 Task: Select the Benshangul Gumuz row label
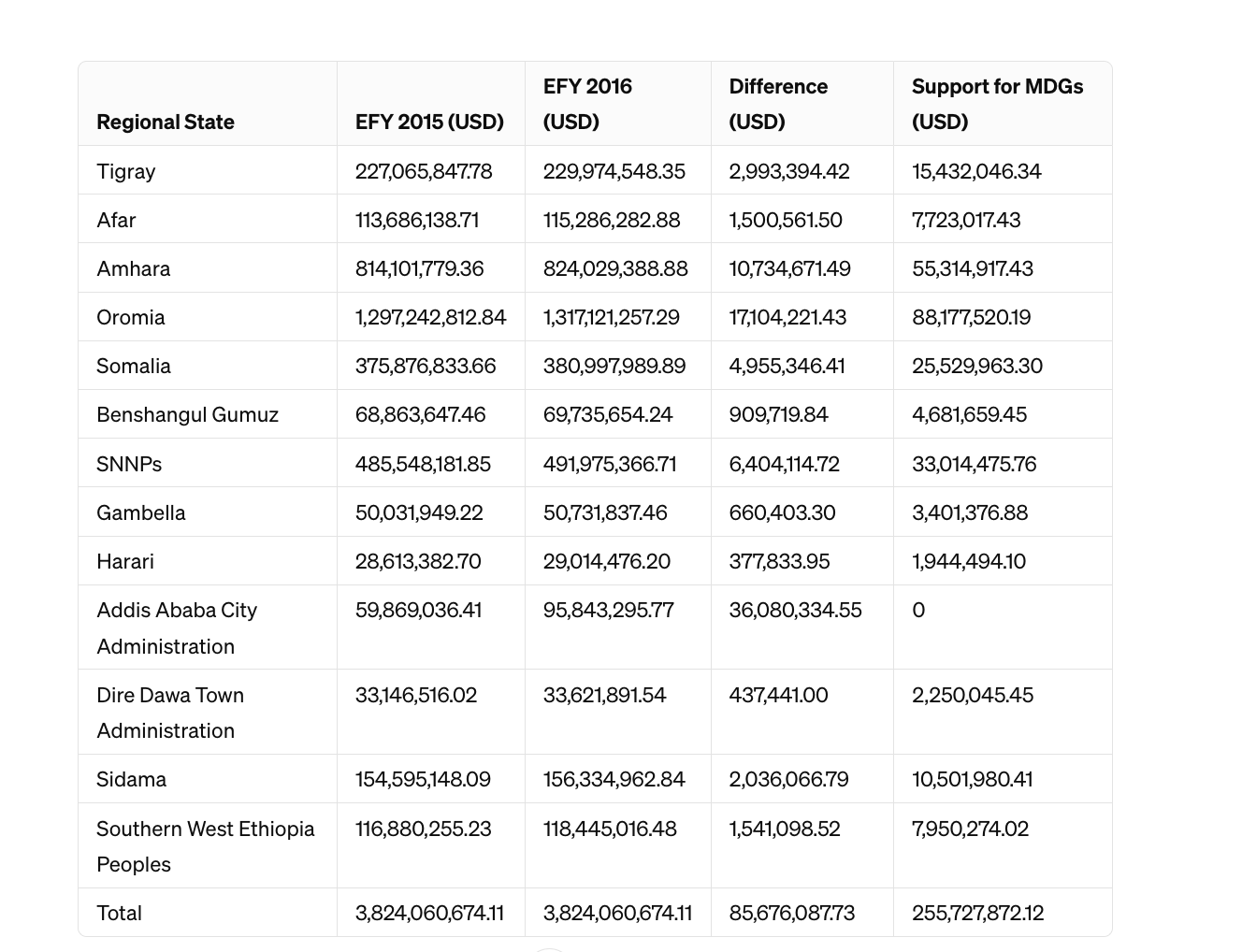[187, 414]
